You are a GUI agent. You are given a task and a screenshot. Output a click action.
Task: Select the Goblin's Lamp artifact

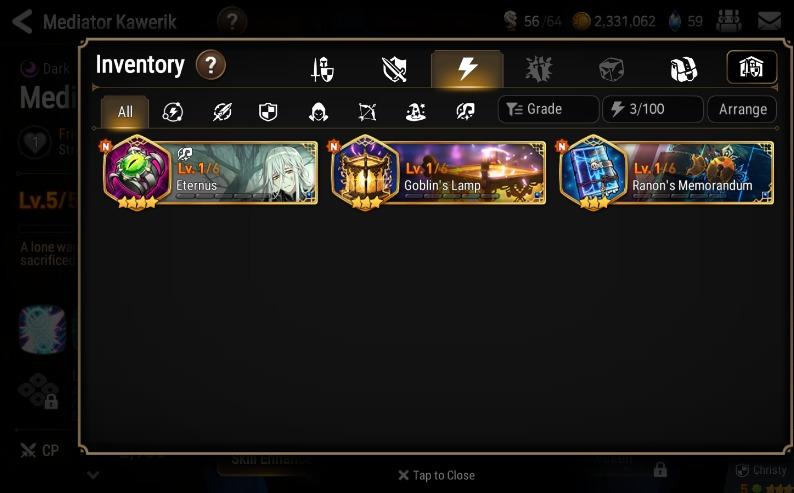tap(438, 173)
